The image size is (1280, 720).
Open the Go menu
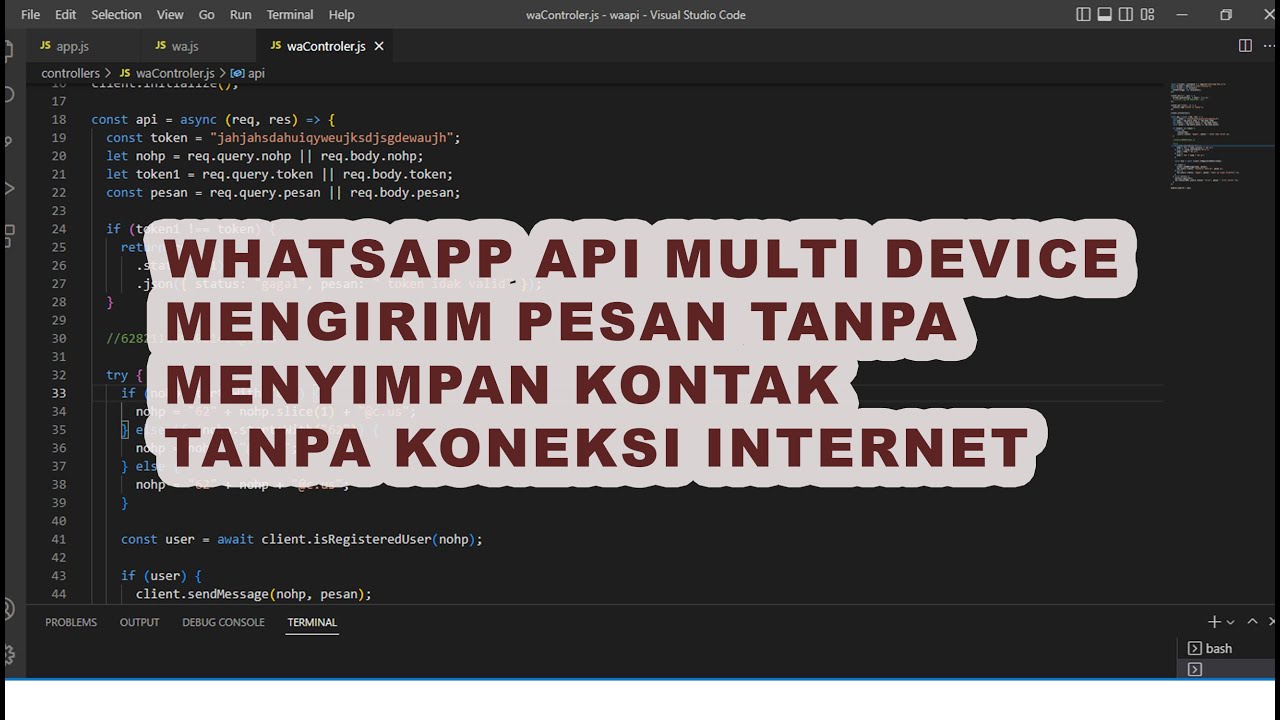[207, 15]
